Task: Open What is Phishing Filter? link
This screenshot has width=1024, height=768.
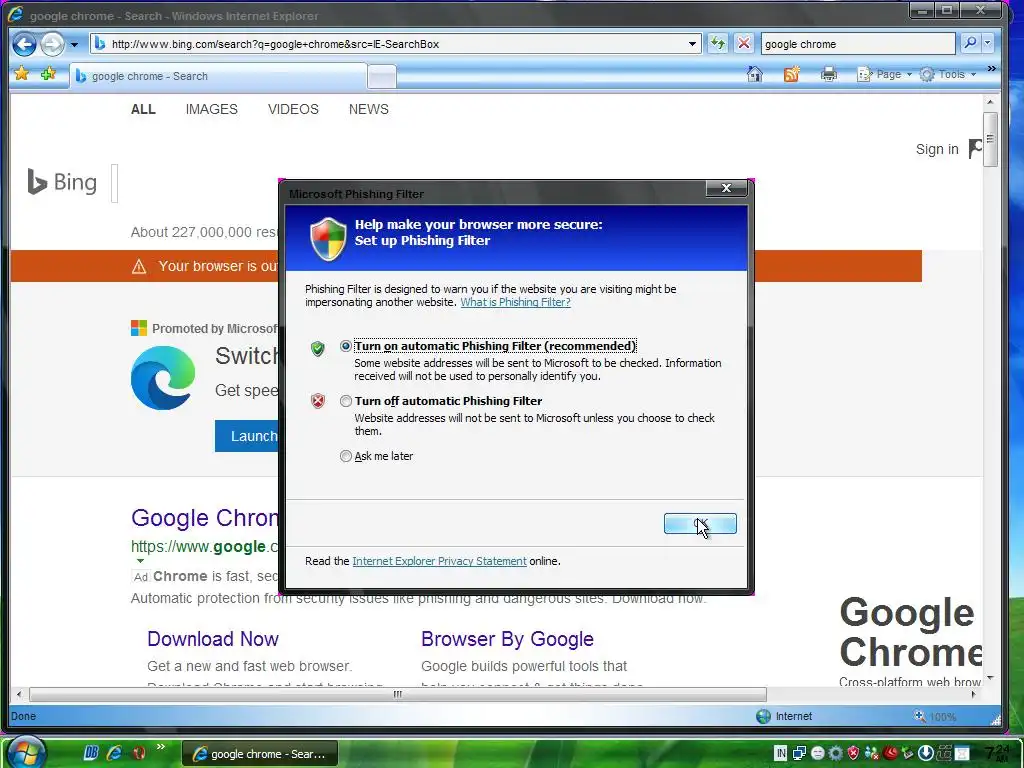Action: click(x=515, y=302)
